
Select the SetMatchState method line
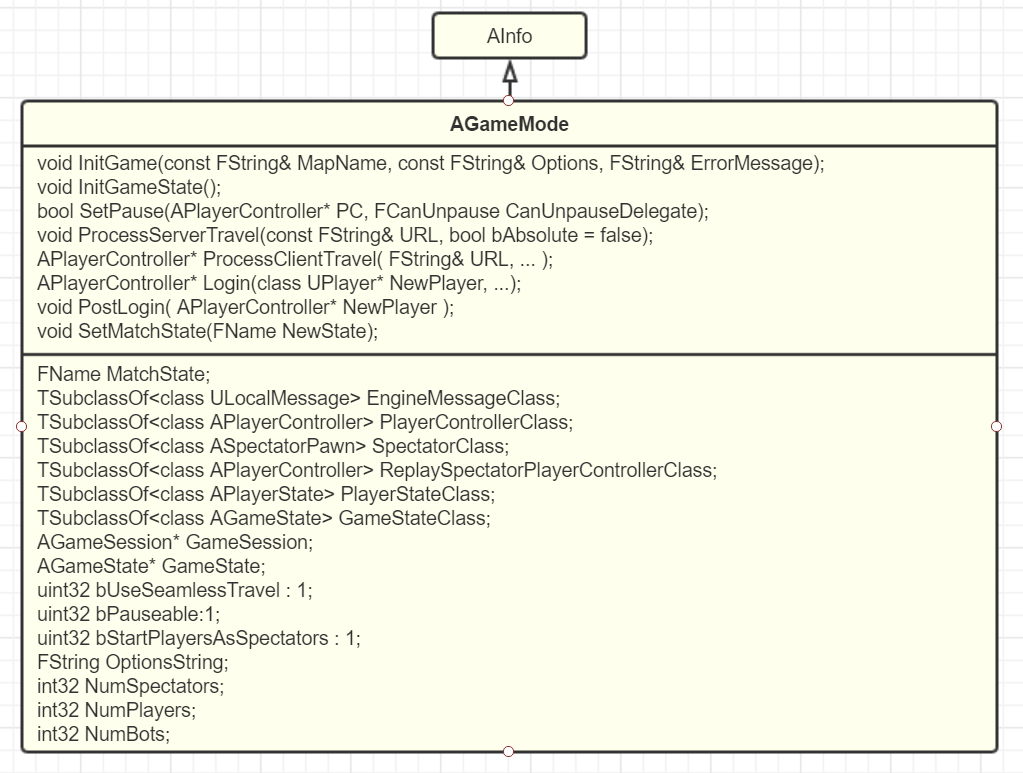tap(207, 331)
